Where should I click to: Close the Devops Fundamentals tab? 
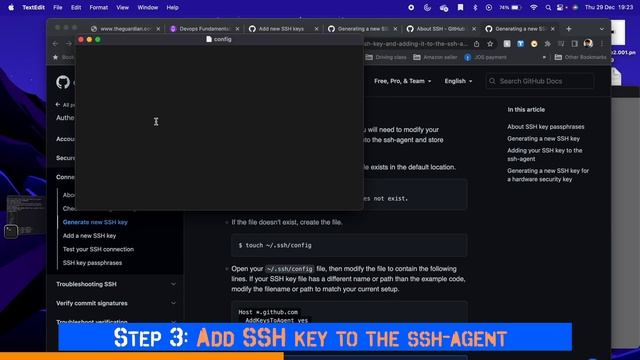(237, 29)
